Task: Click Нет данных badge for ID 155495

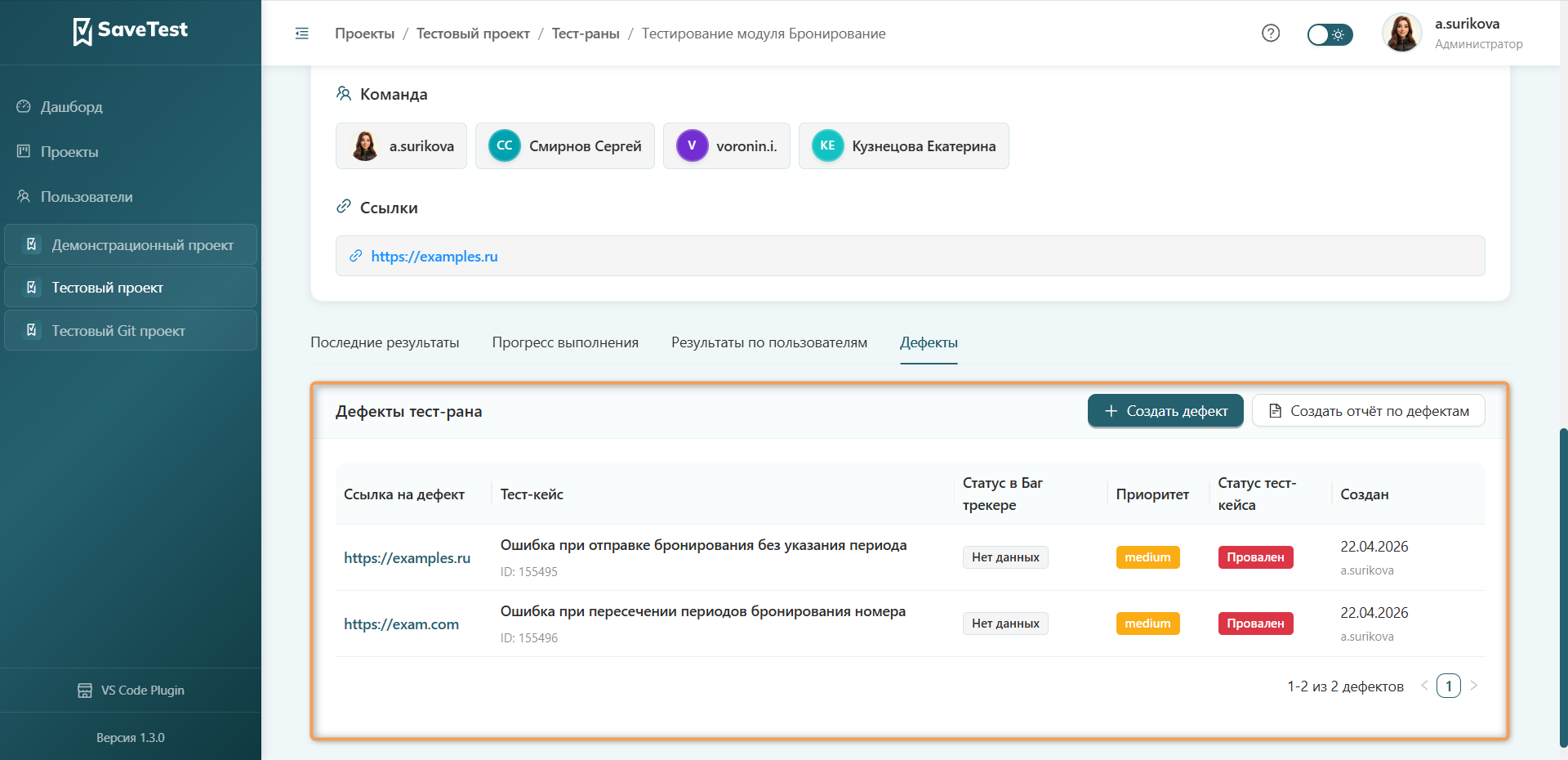Action: point(1005,557)
